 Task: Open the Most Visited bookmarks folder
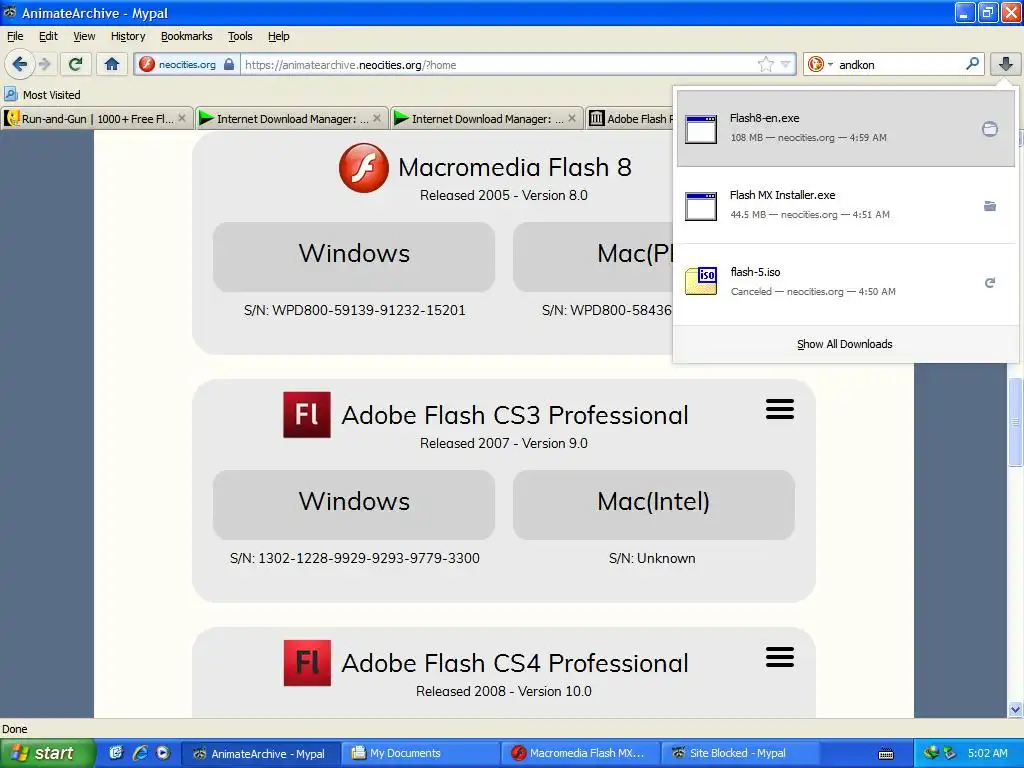42,95
